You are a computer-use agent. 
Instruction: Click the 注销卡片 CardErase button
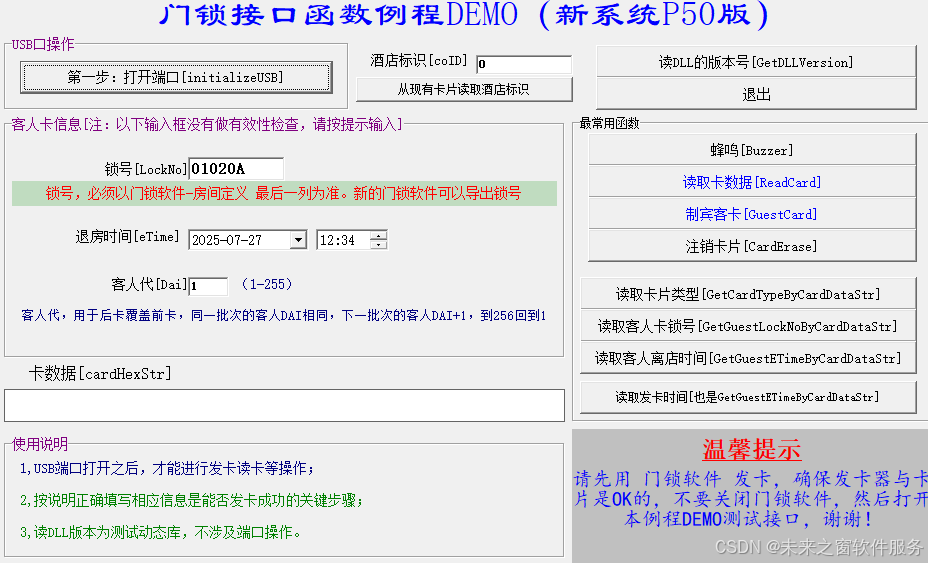(752, 246)
